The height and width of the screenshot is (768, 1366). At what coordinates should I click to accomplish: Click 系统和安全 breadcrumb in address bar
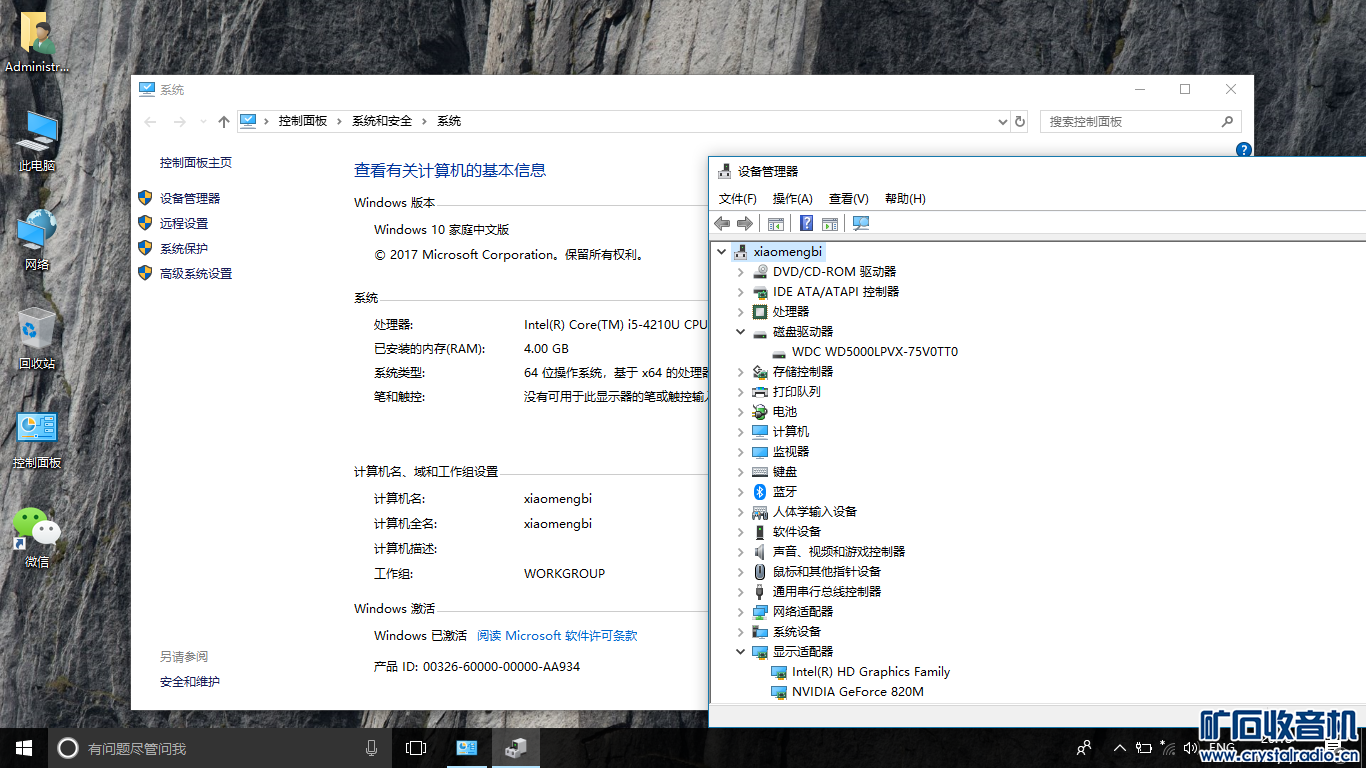pos(382,121)
